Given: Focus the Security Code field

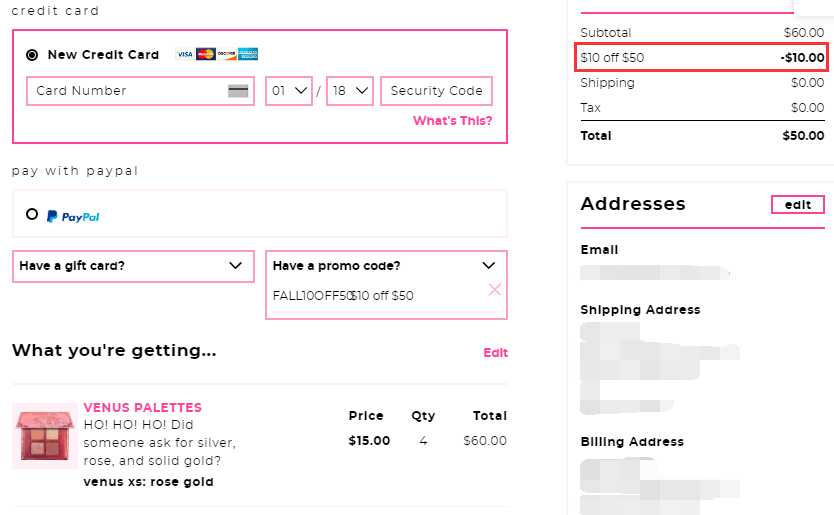Looking at the screenshot, I should point(436,91).
